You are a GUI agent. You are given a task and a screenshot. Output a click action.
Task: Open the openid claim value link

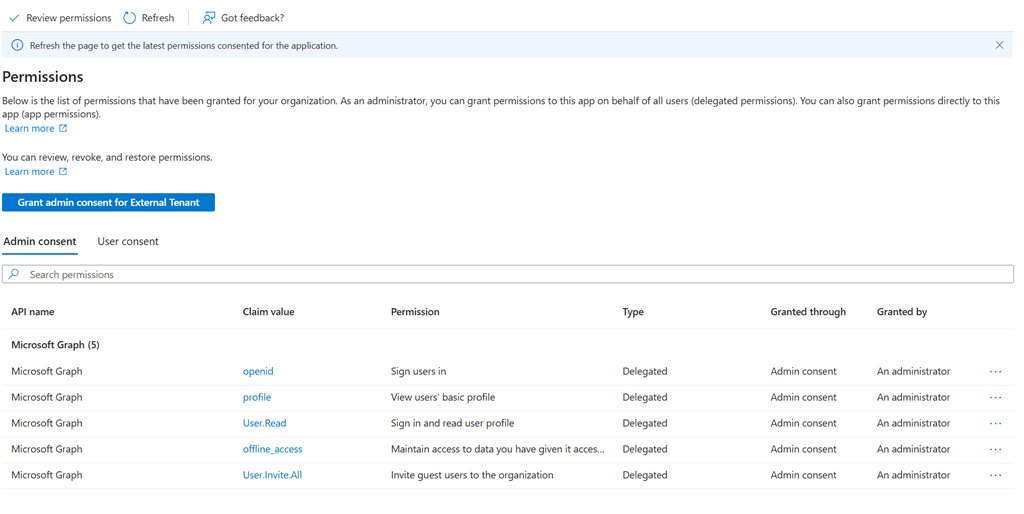click(x=258, y=371)
